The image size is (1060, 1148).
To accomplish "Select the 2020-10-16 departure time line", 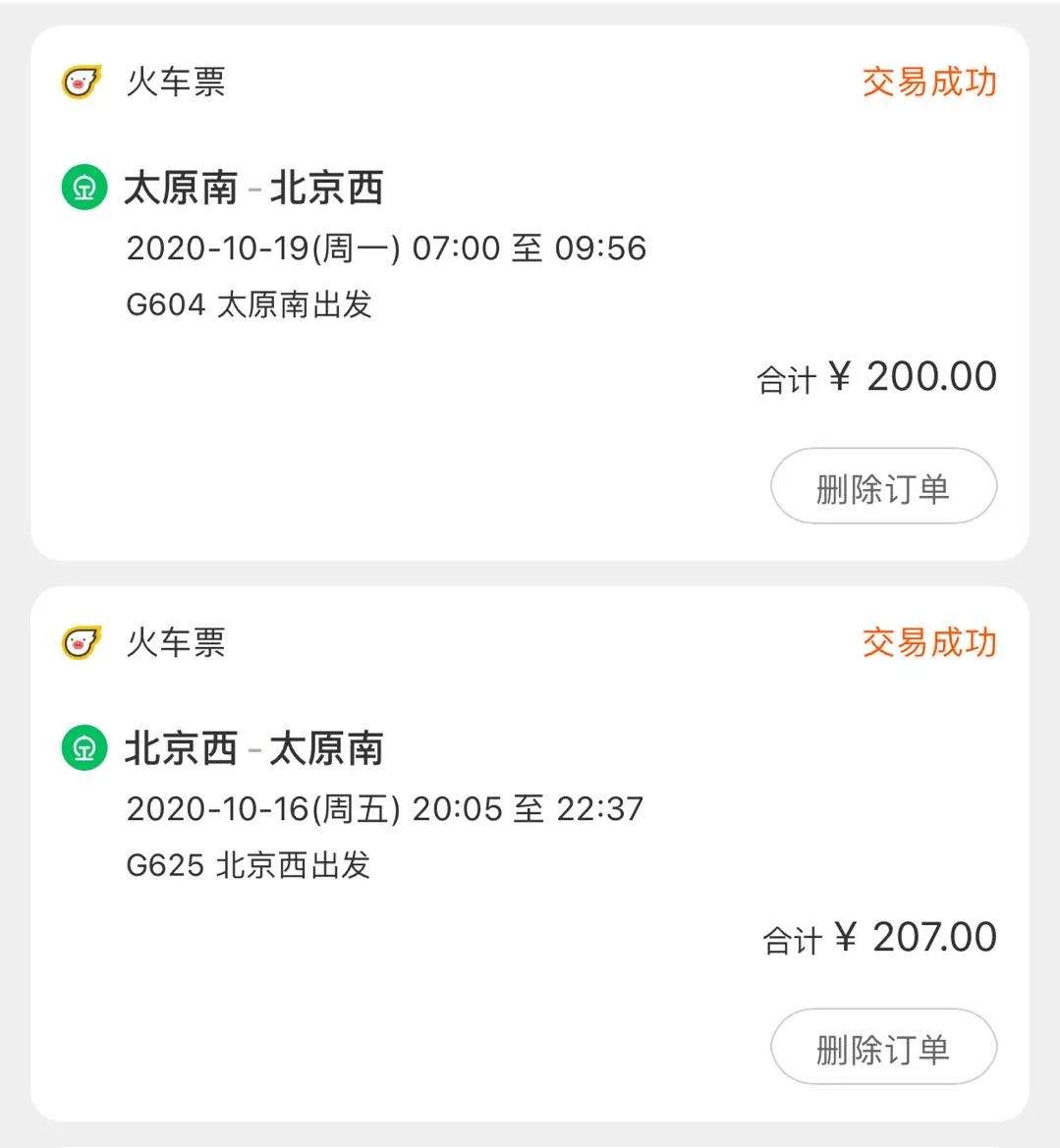I will point(384,808).
